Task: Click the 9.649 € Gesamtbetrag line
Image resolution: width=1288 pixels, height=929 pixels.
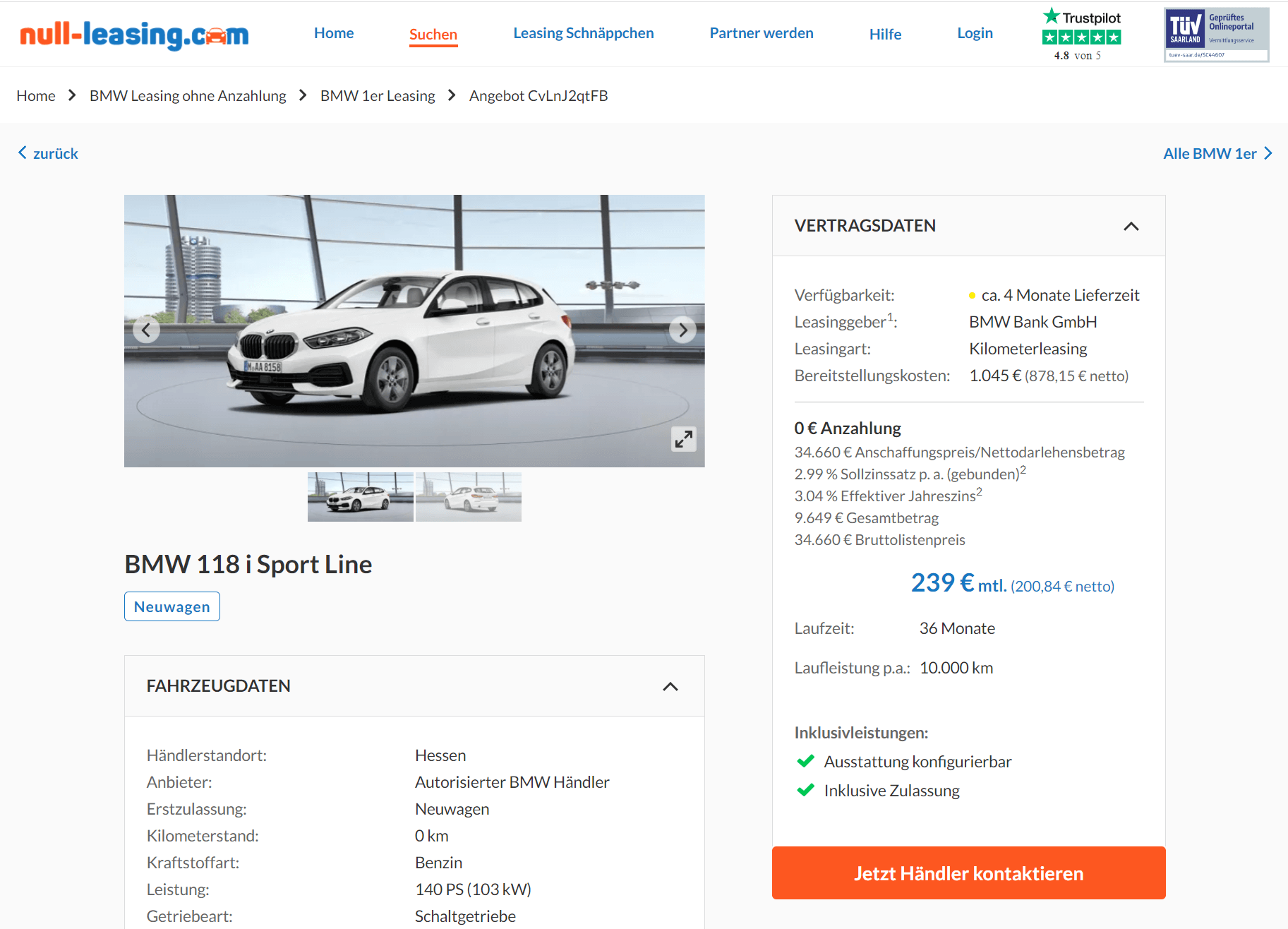Action: [867, 517]
